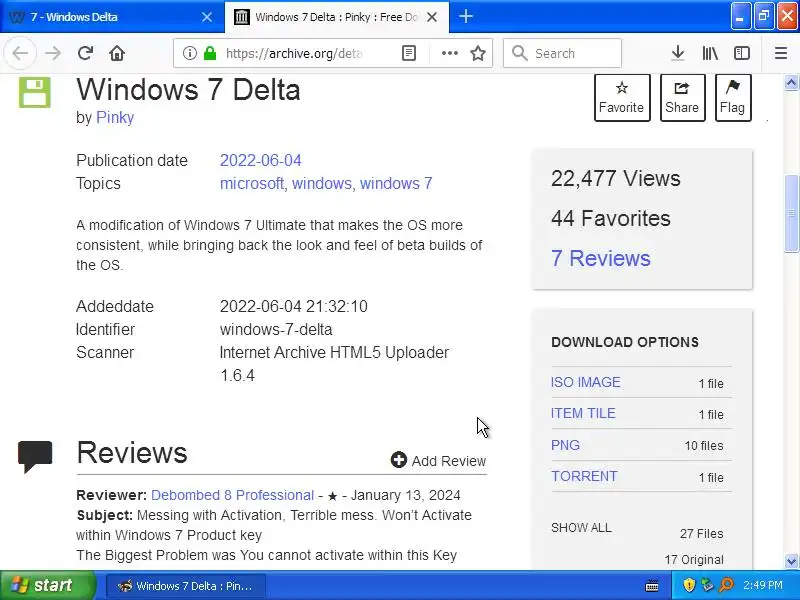The image size is (800, 600).
Task: Open the 'microsoft' topic link
Action: [x=253, y=183]
